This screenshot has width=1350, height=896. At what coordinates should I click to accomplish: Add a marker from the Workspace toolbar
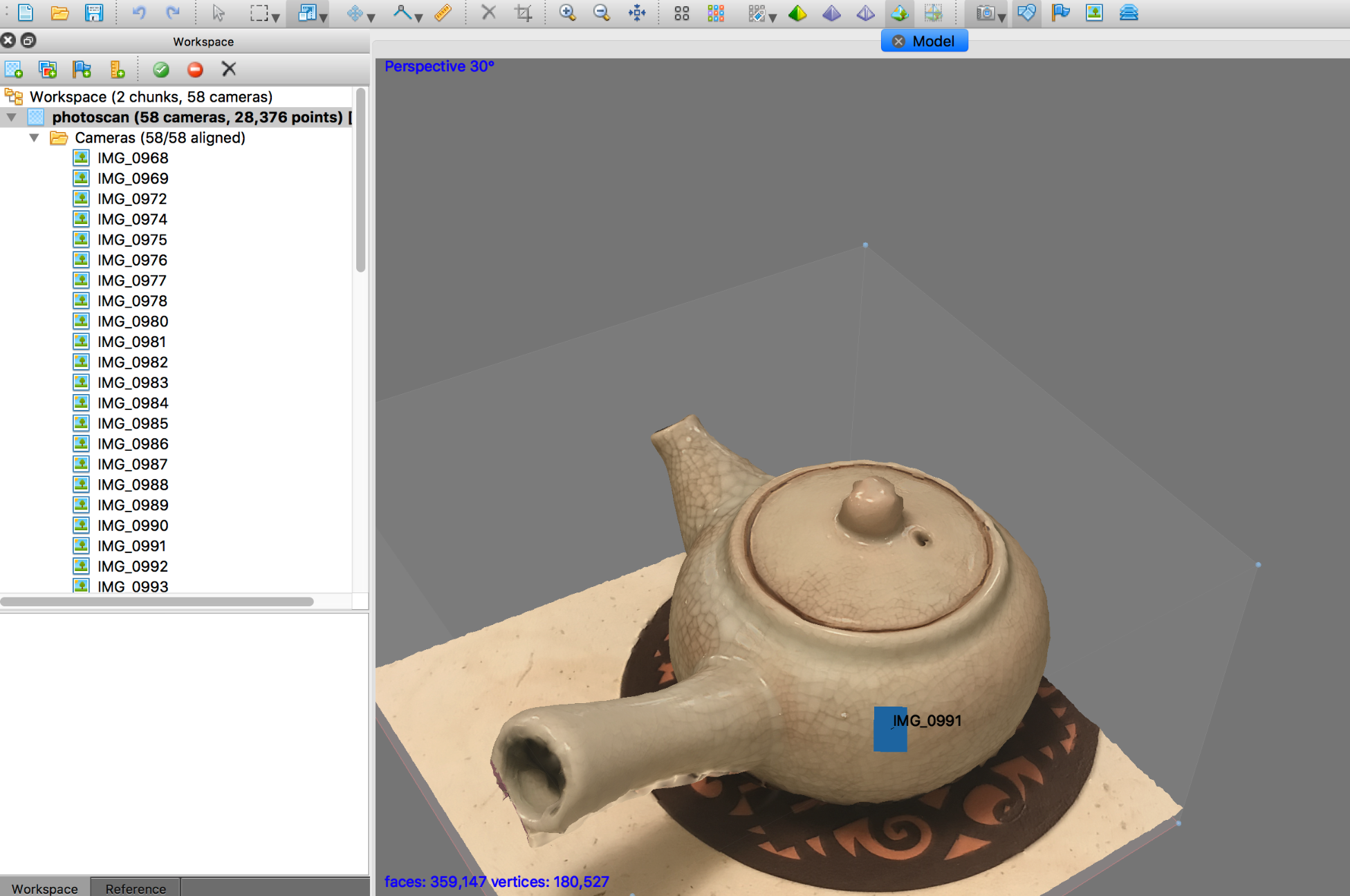coord(82,69)
